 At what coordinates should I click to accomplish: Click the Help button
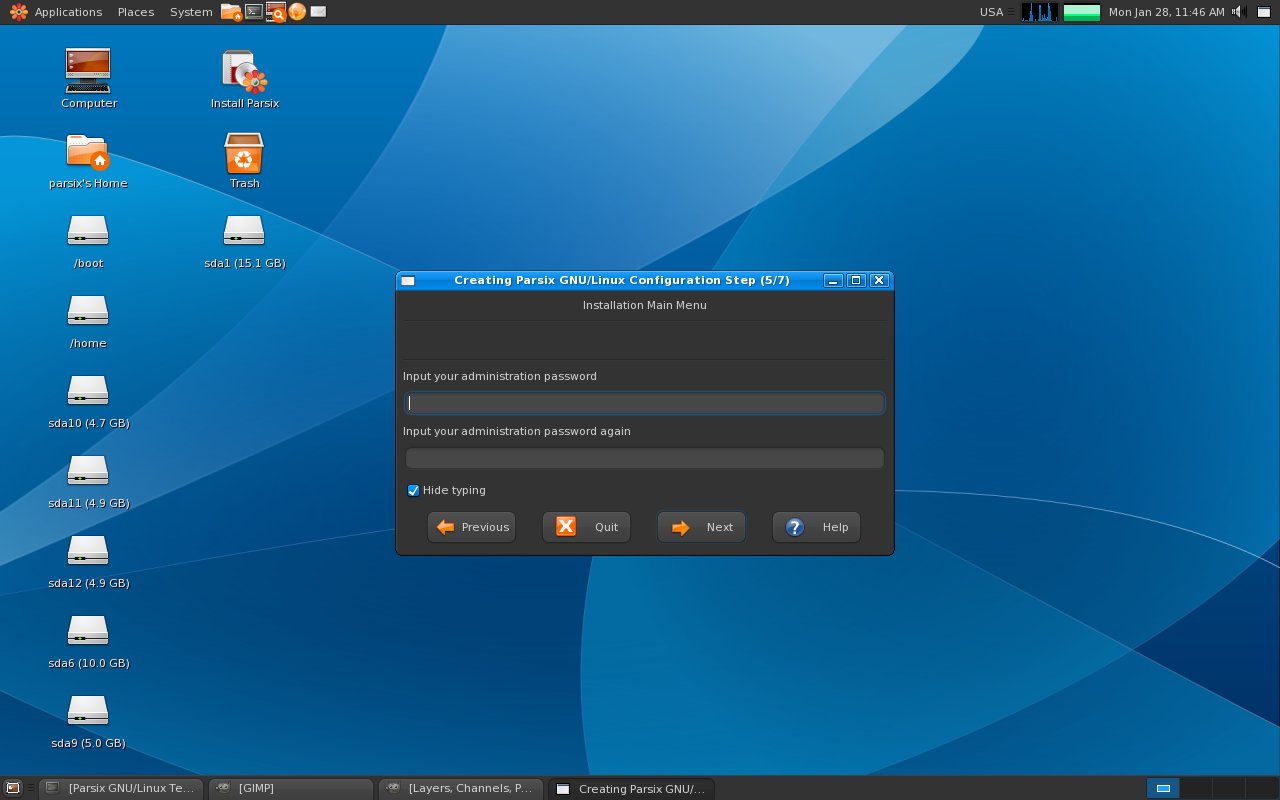pyautogui.click(x=817, y=527)
